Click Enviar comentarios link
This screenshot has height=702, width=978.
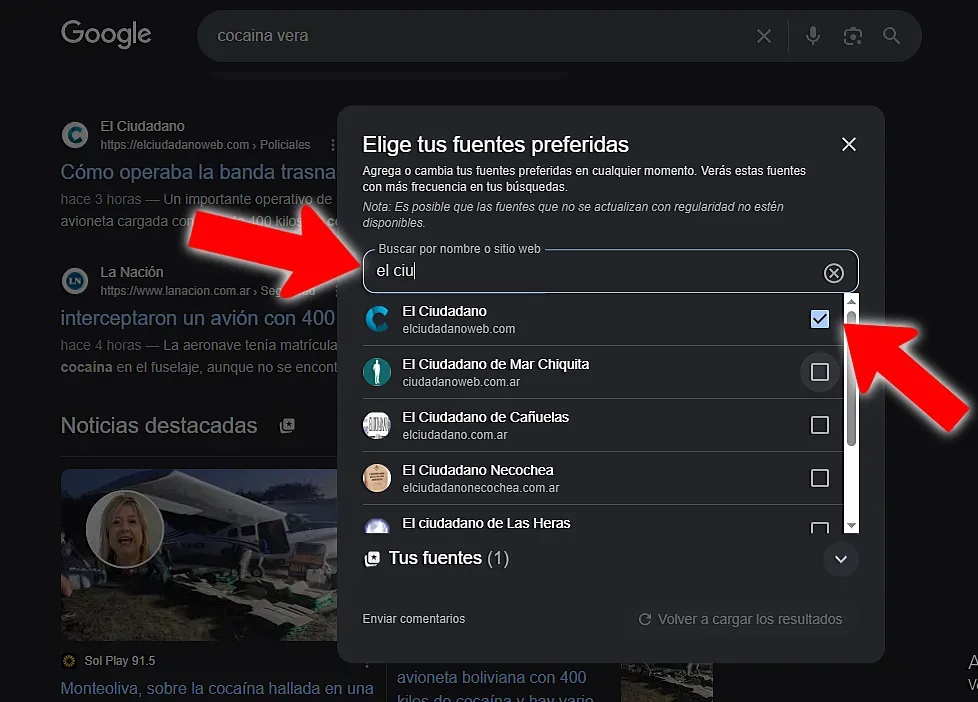tap(414, 618)
